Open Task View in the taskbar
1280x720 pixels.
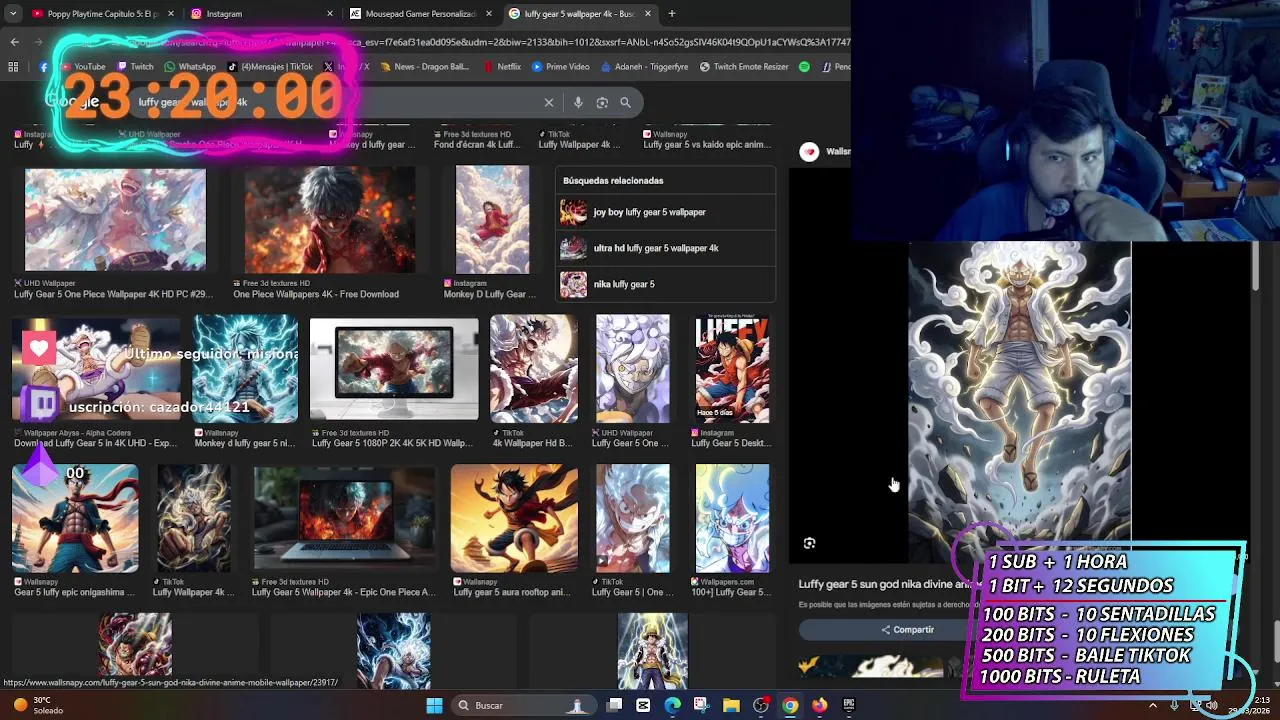click(615, 705)
